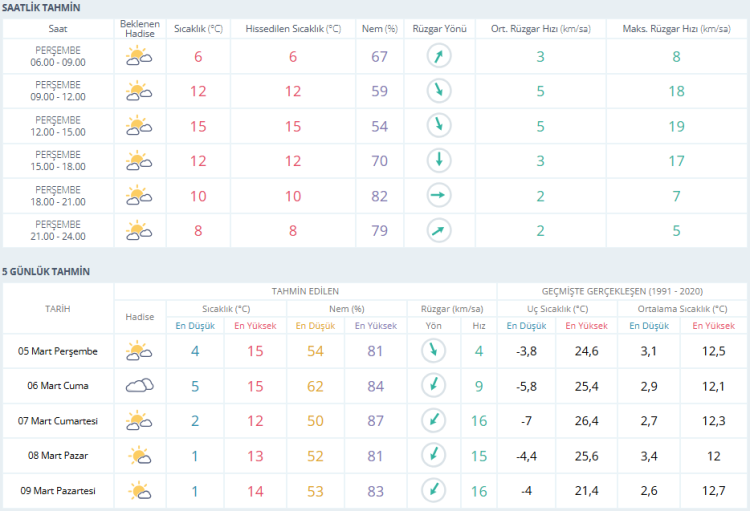Click weather icon for Perşembe 06.00-09.00
Screen dimensions: 750x511
click(x=139, y=57)
